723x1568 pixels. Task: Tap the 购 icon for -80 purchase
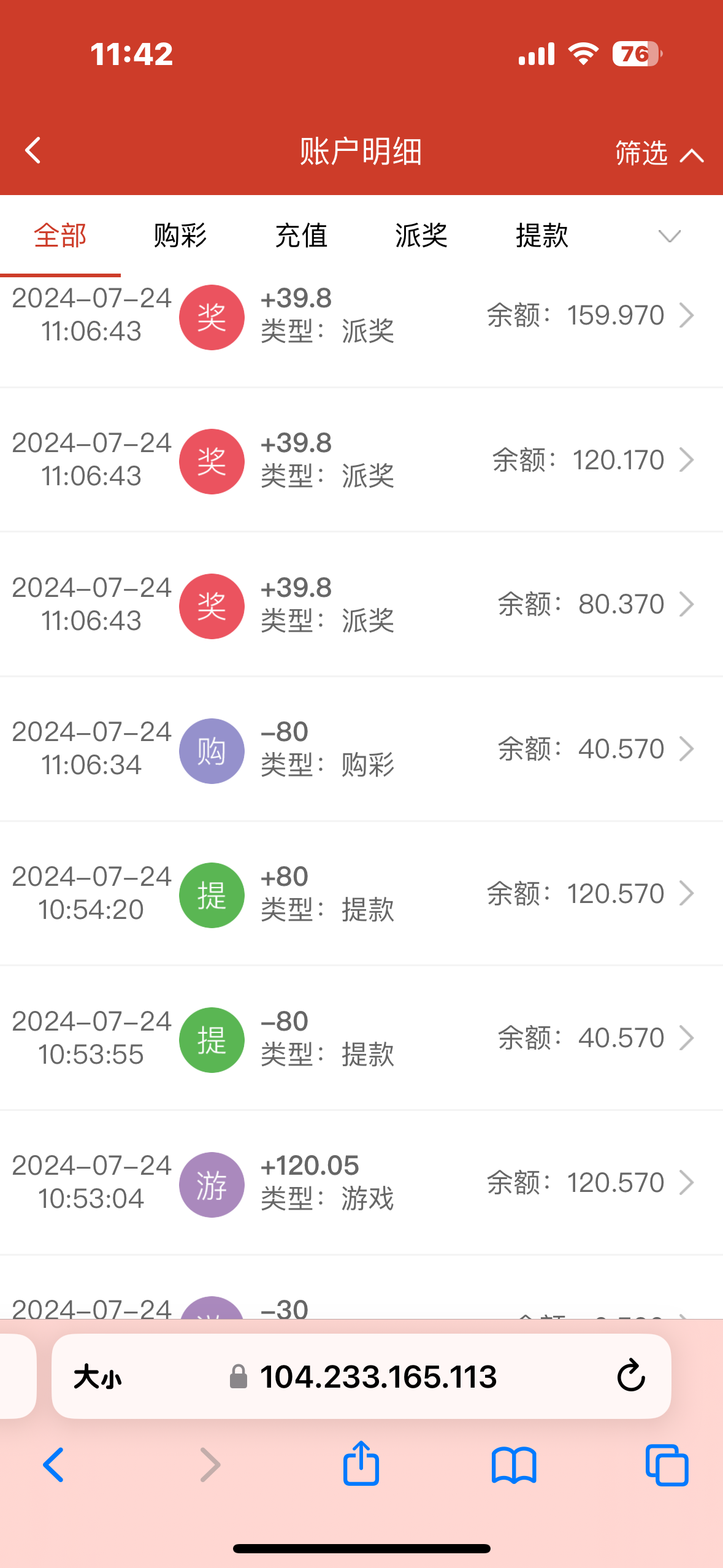[212, 751]
